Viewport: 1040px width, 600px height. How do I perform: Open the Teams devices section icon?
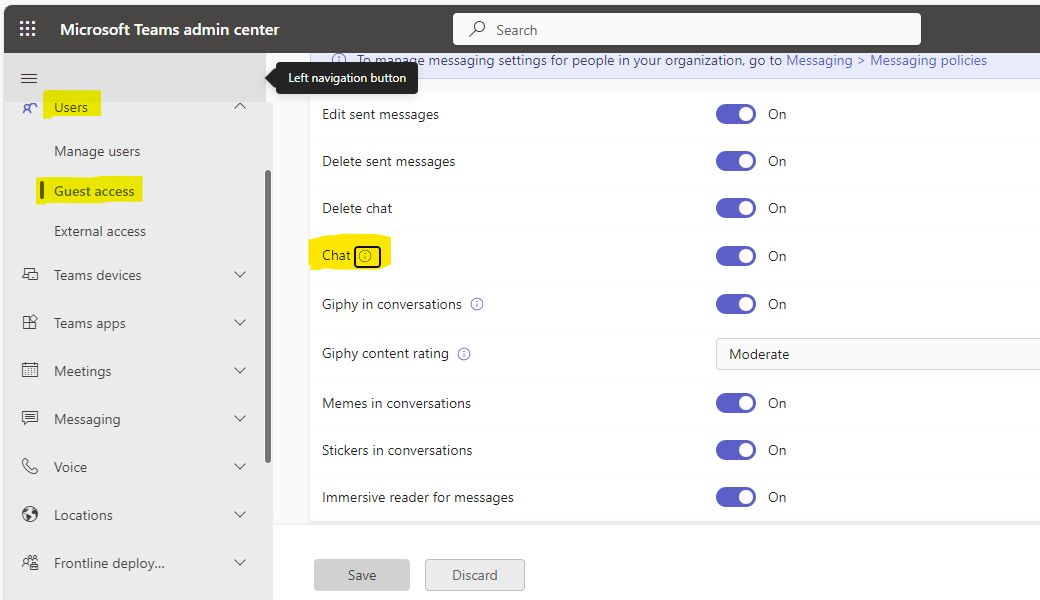(29, 274)
